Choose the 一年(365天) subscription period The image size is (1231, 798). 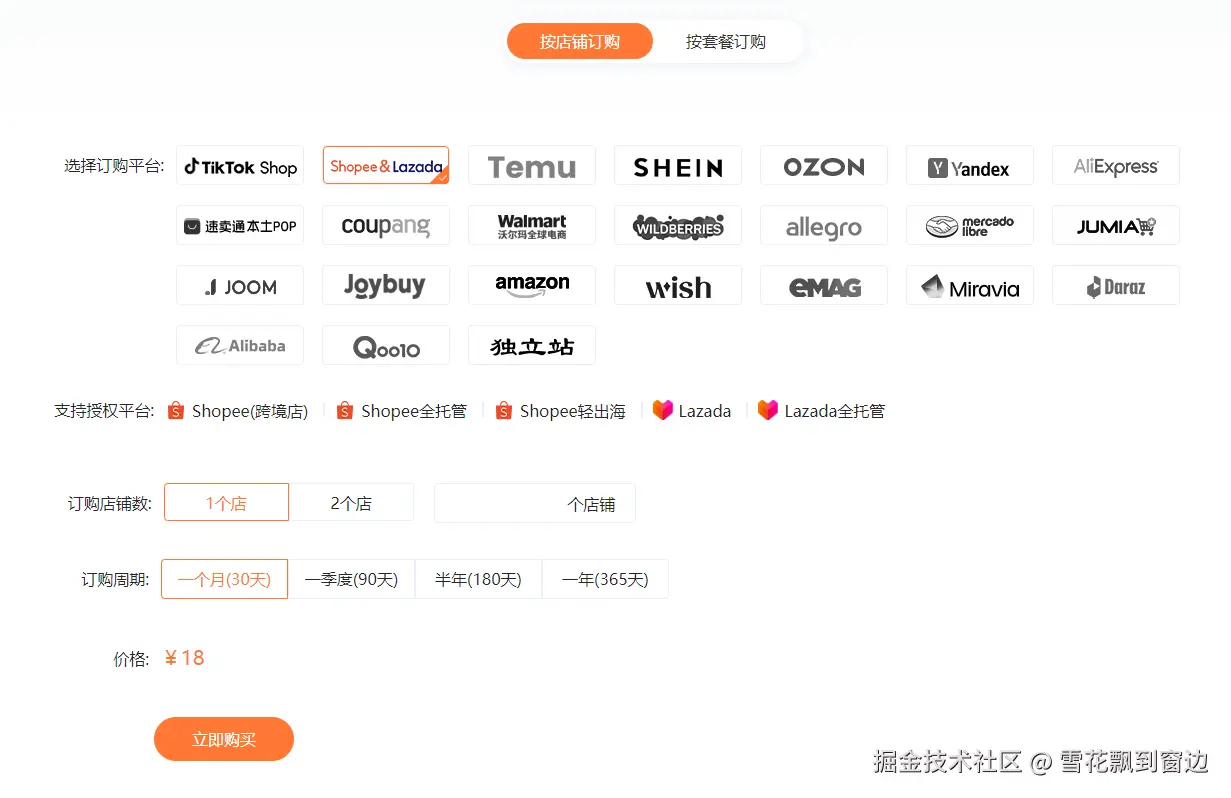coord(605,579)
